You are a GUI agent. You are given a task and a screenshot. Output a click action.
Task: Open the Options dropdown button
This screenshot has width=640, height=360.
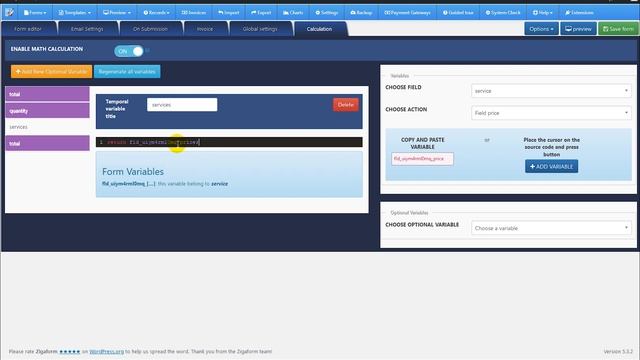pyautogui.click(x=541, y=29)
